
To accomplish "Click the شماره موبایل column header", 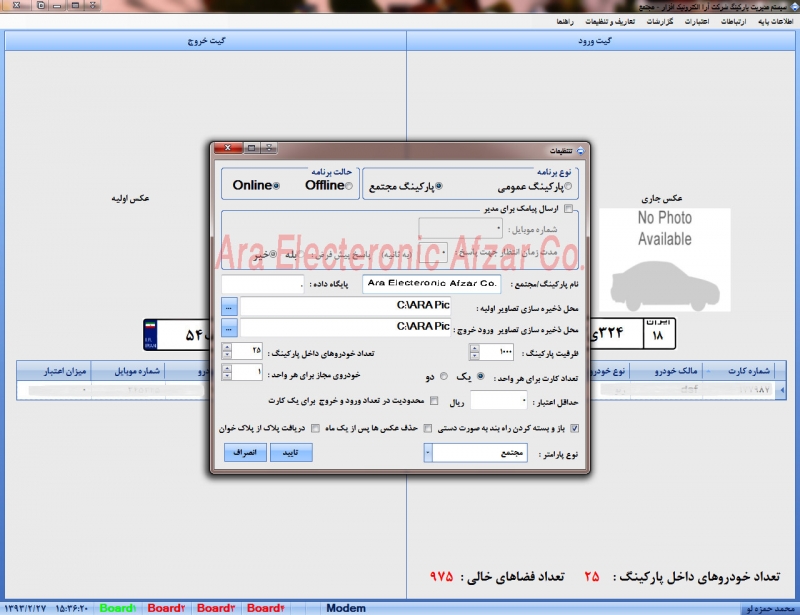I will (x=128, y=371).
